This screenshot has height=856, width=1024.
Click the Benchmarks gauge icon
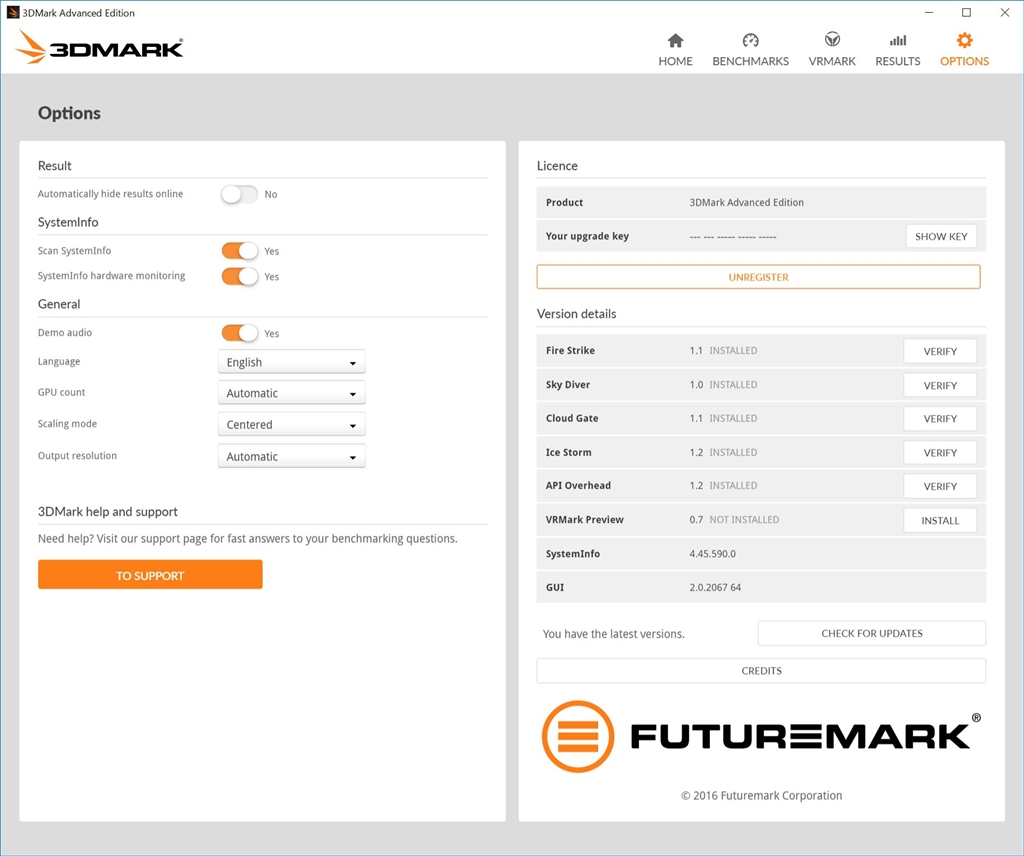750,40
